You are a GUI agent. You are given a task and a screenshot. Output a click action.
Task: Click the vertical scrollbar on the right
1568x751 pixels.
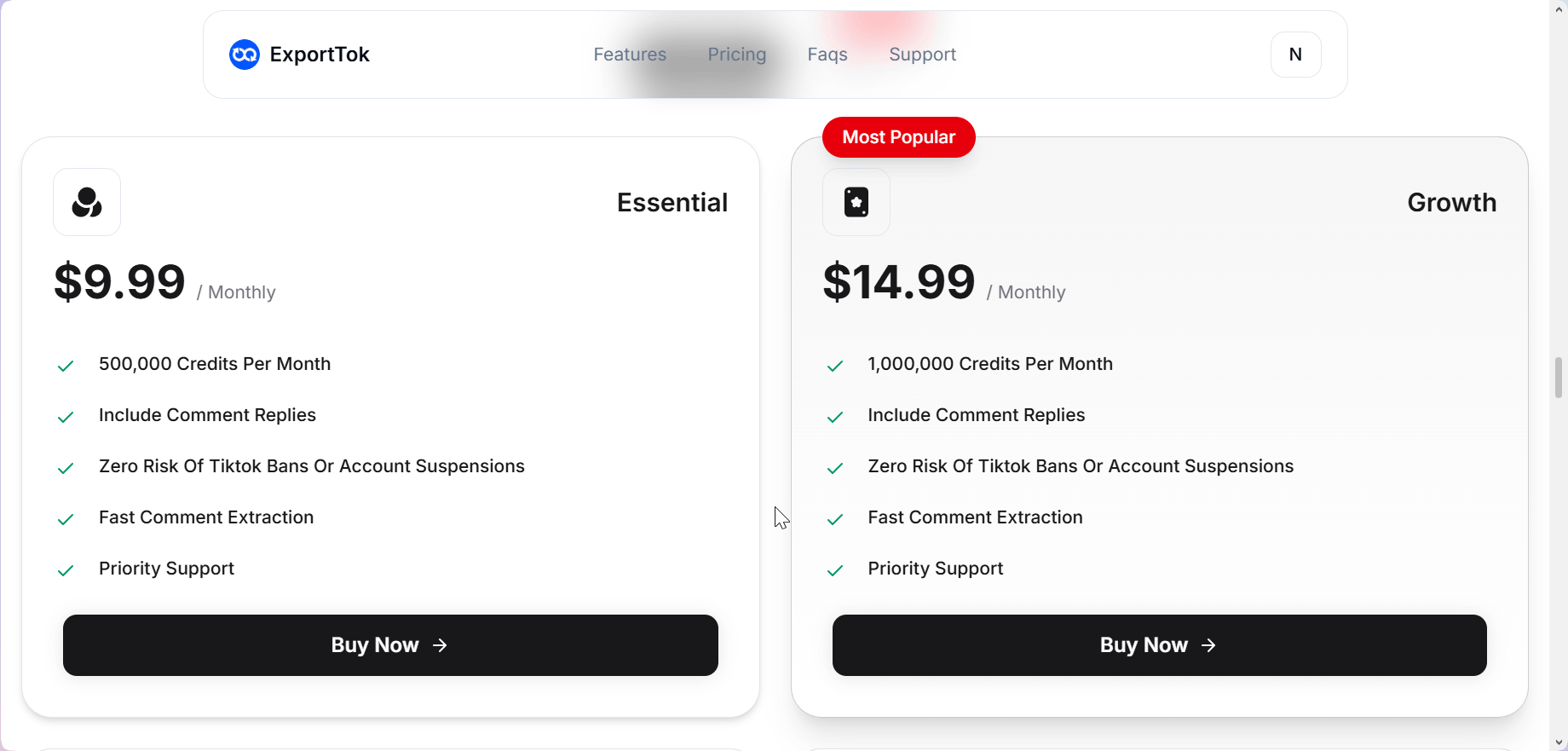[1559, 379]
